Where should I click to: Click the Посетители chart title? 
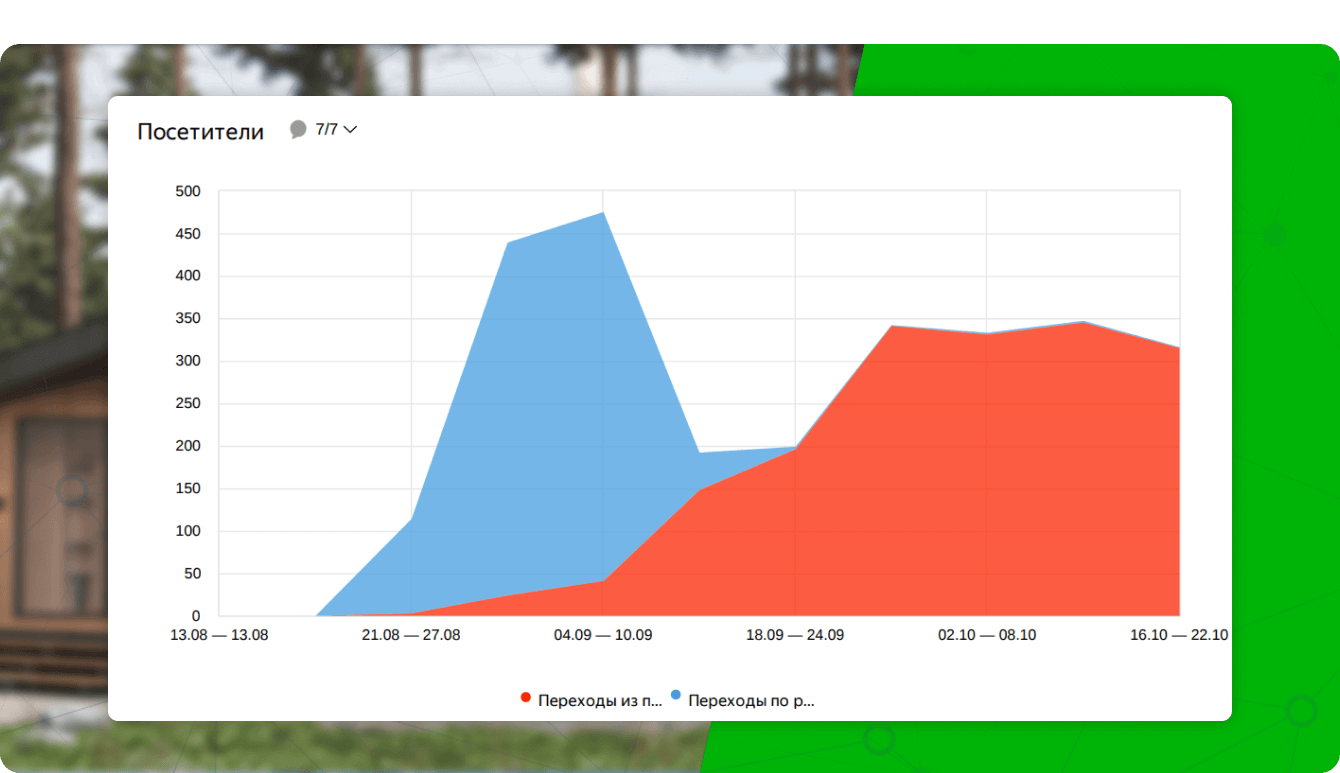tap(200, 132)
